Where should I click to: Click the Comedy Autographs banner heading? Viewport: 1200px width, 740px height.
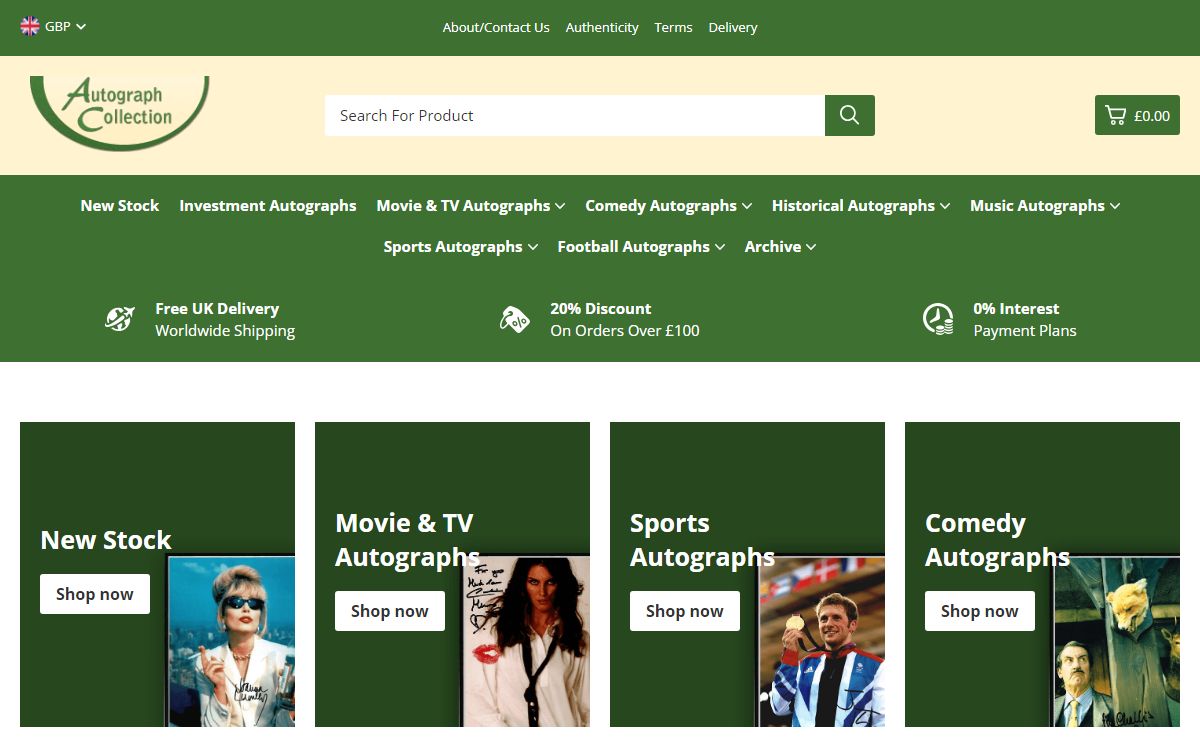click(x=997, y=540)
